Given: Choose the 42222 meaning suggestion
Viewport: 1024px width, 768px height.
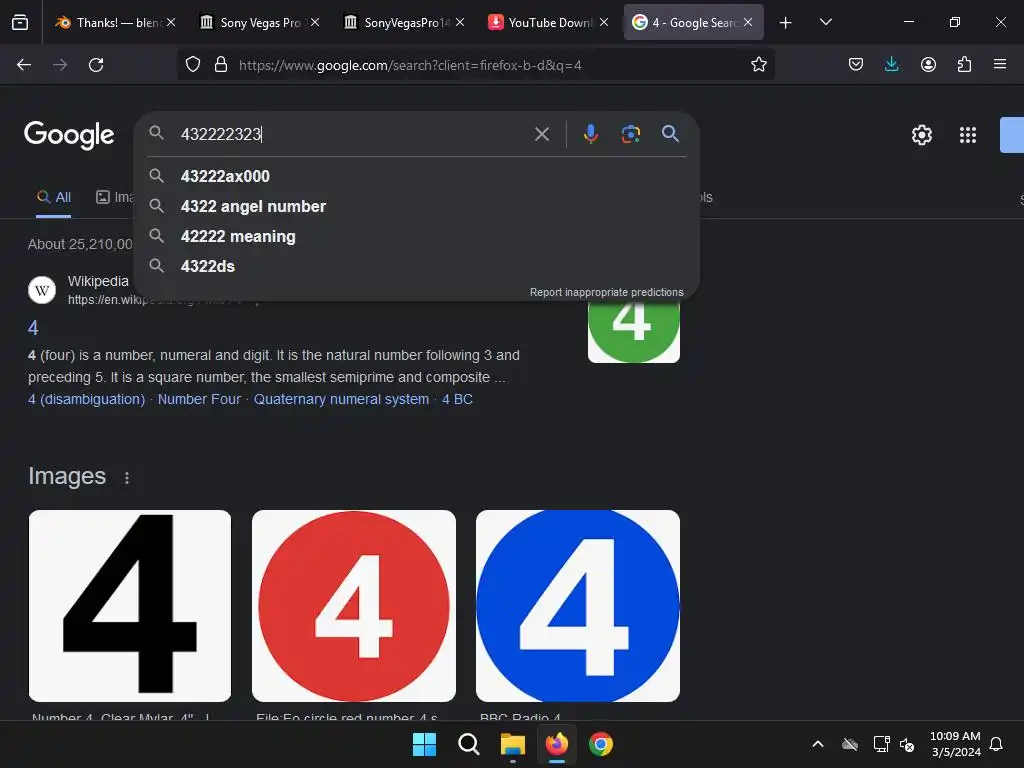Looking at the screenshot, I should tap(416, 236).
